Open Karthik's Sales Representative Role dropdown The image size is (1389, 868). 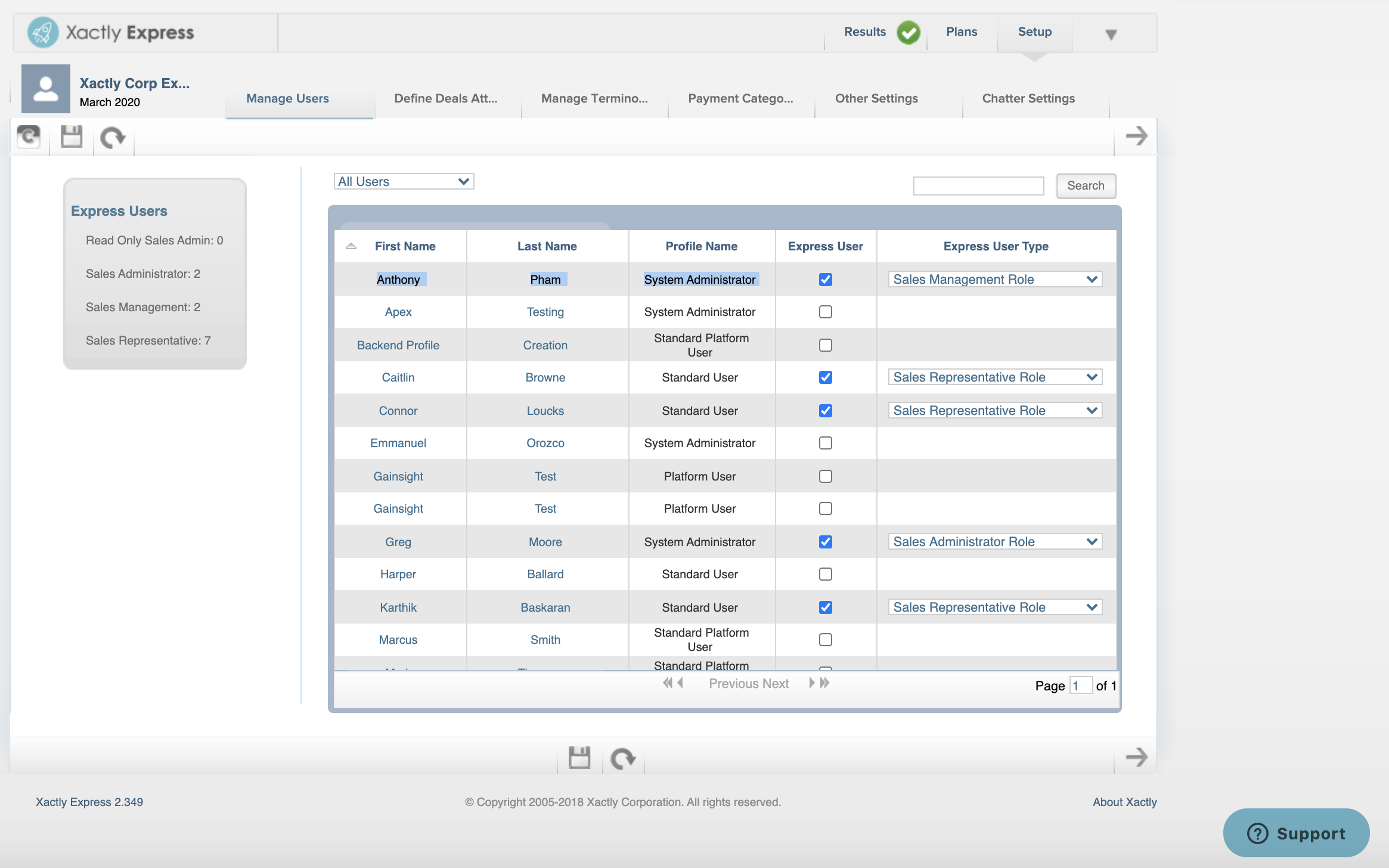[995, 607]
